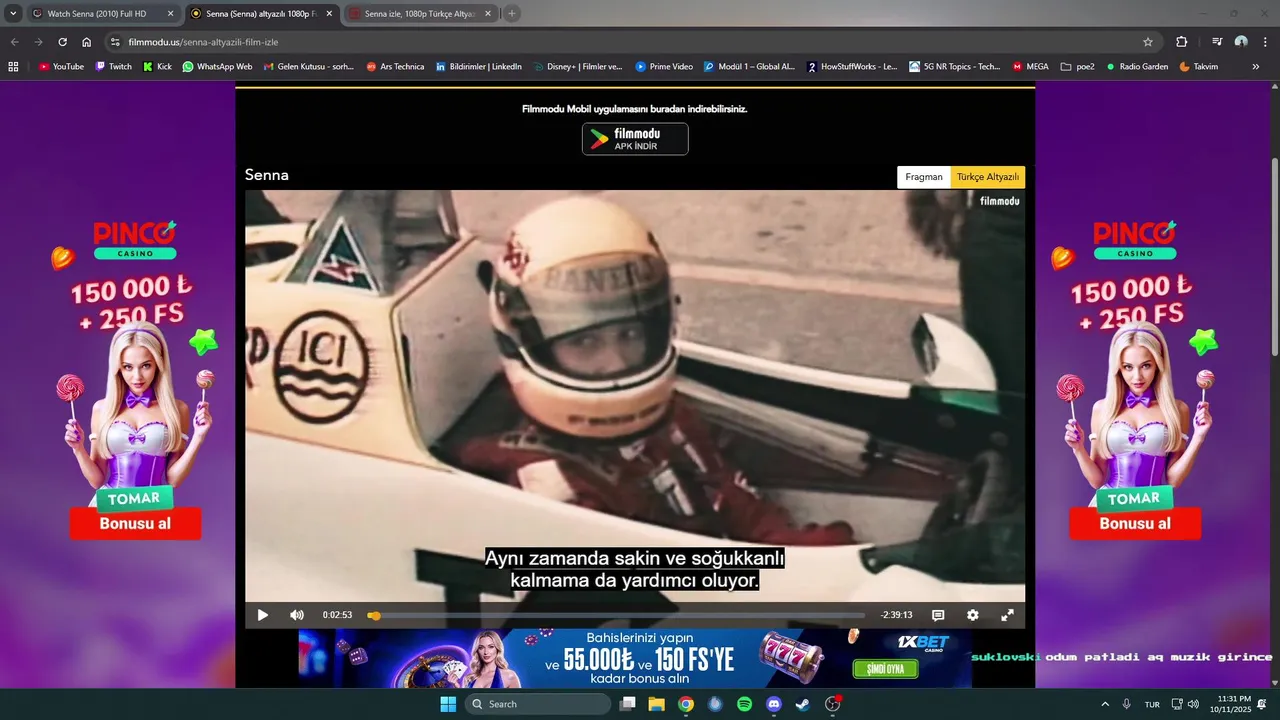This screenshot has width=1280, height=720.
Task: Open video subtitles menu icon
Action: pyautogui.click(x=938, y=615)
